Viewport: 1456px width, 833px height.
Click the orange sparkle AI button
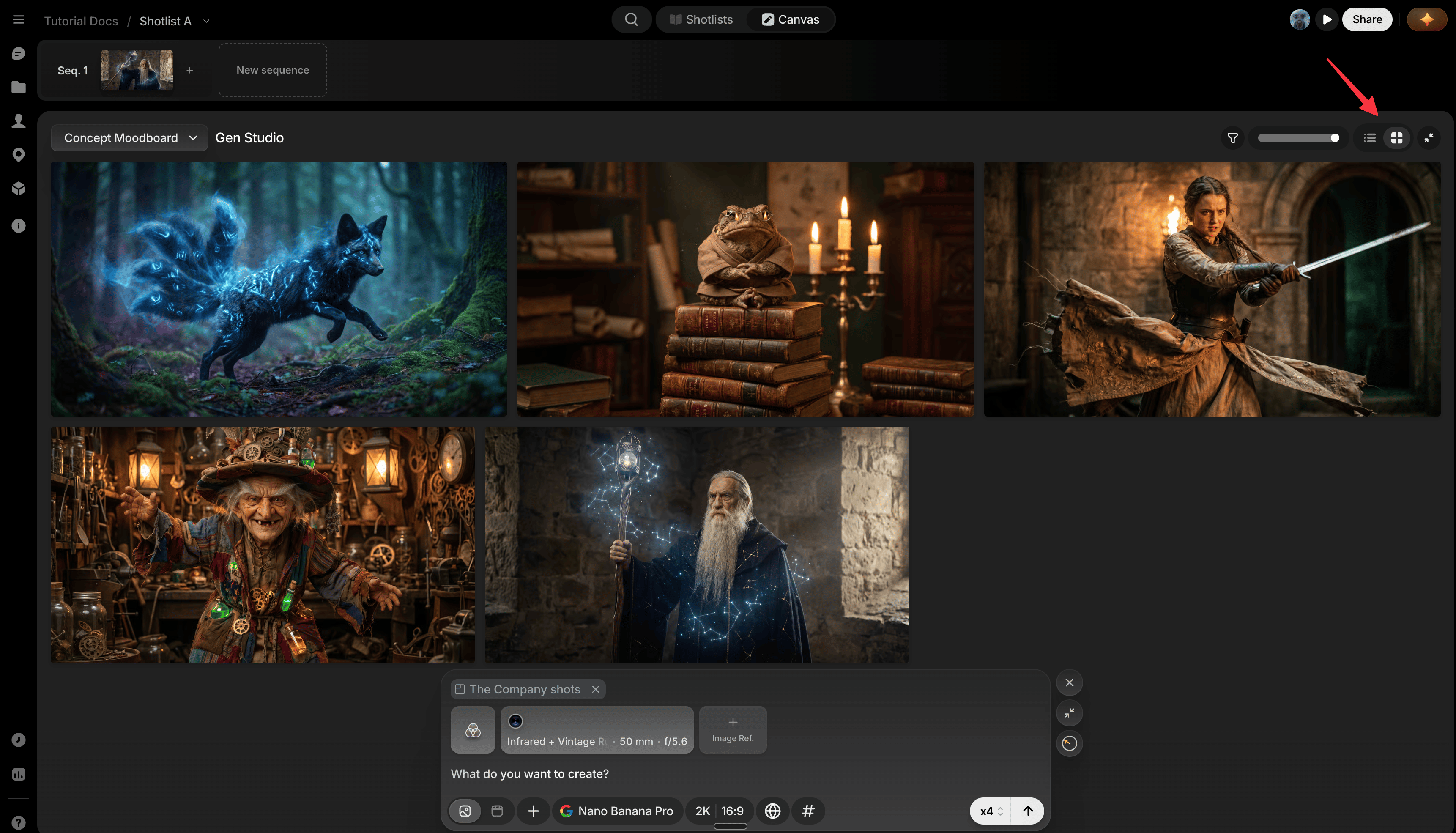[x=1426, y=19]
